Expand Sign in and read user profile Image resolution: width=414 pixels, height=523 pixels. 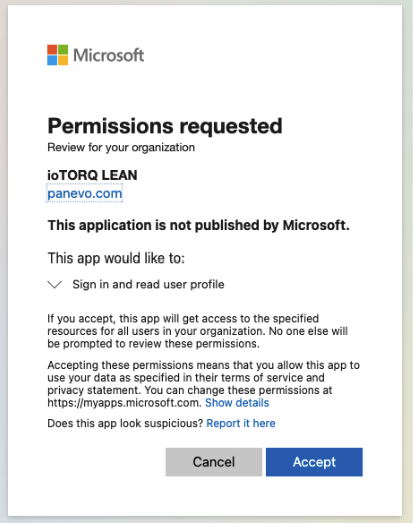pos(148,285)
